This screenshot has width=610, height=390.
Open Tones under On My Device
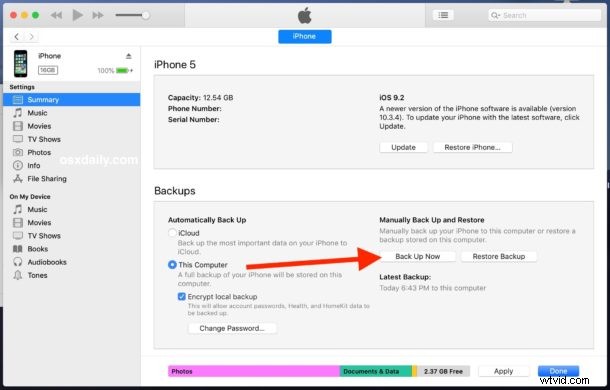[x=72, y=276]
